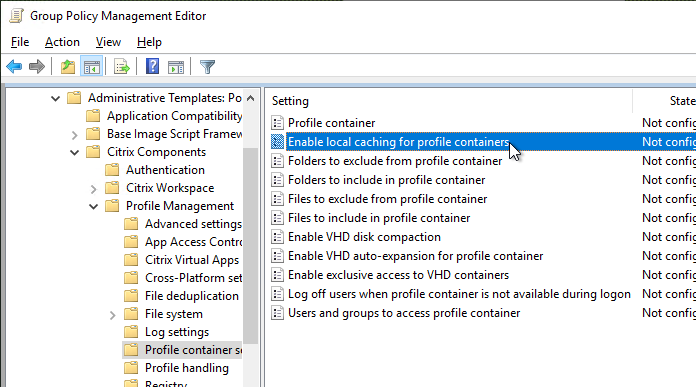Open Help via blue question mark icon
The width and height of the screenshot is (696, 387).
[x=153, y=67]
